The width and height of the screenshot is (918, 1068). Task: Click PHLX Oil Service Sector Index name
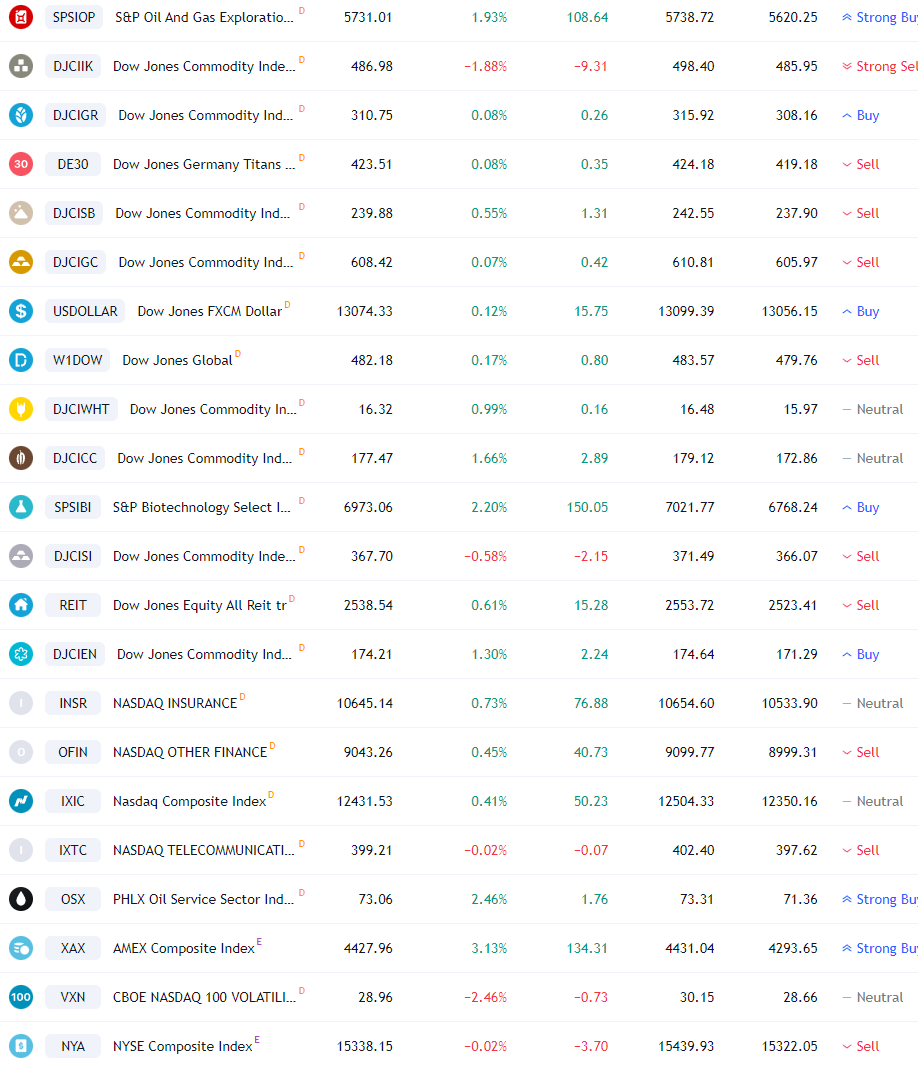[204, 900]
